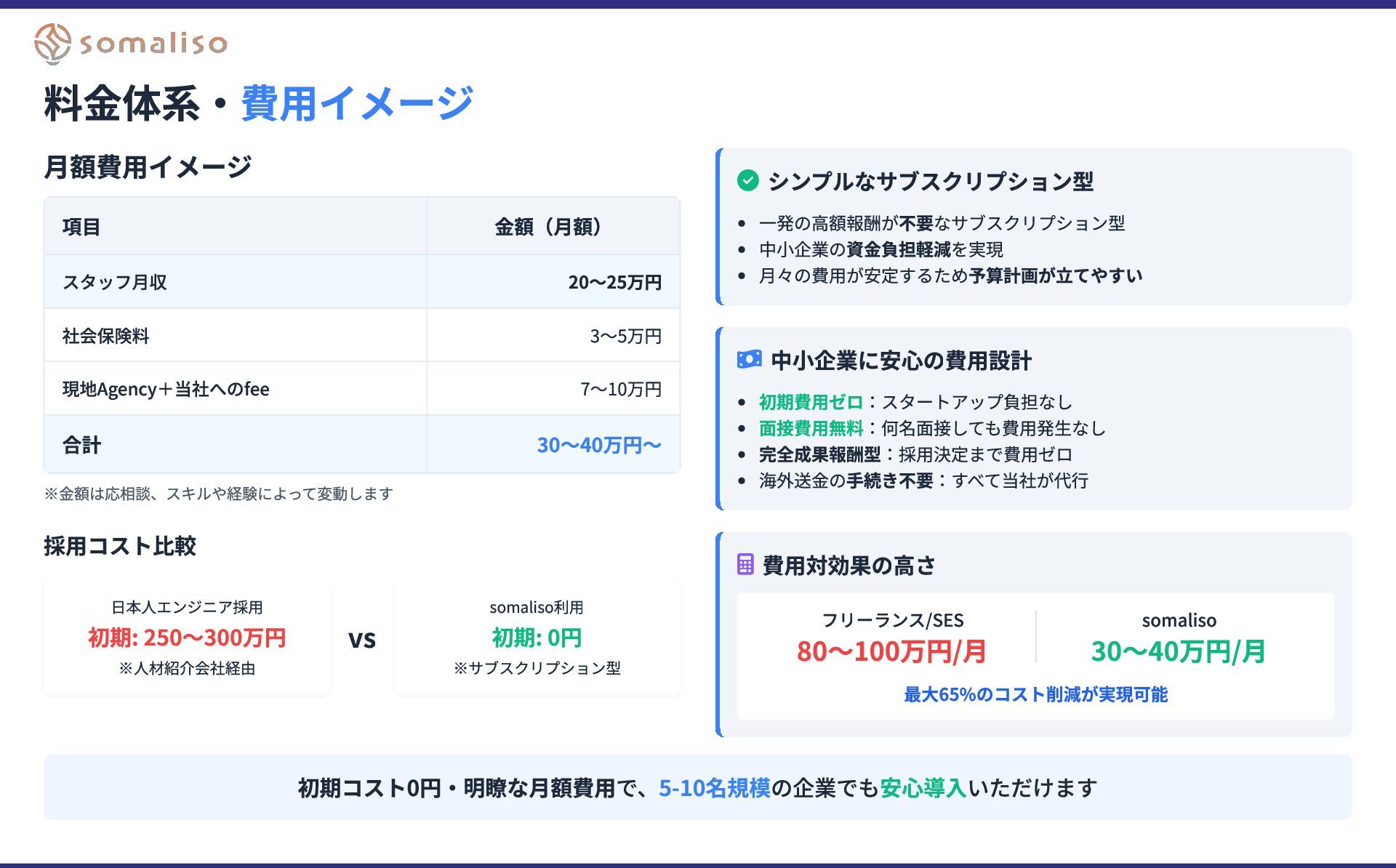Image resolution: width=1396 pixels, height=868 pixels.
Task: Click the bullet 中小企業の資金負担軽減を実現
Action: tap(881, 249)
